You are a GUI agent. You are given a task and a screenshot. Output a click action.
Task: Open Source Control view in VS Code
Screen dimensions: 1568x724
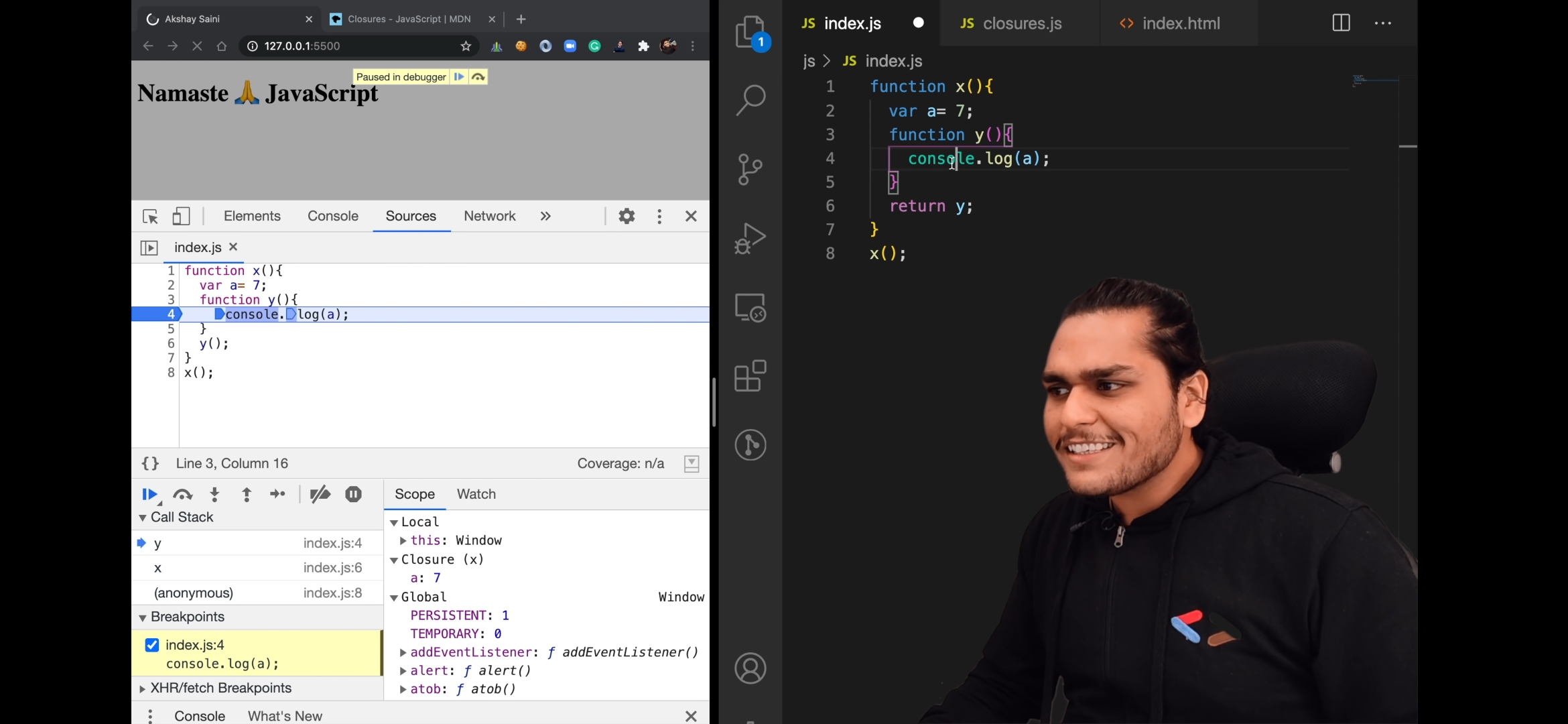(x=750, y=169)
